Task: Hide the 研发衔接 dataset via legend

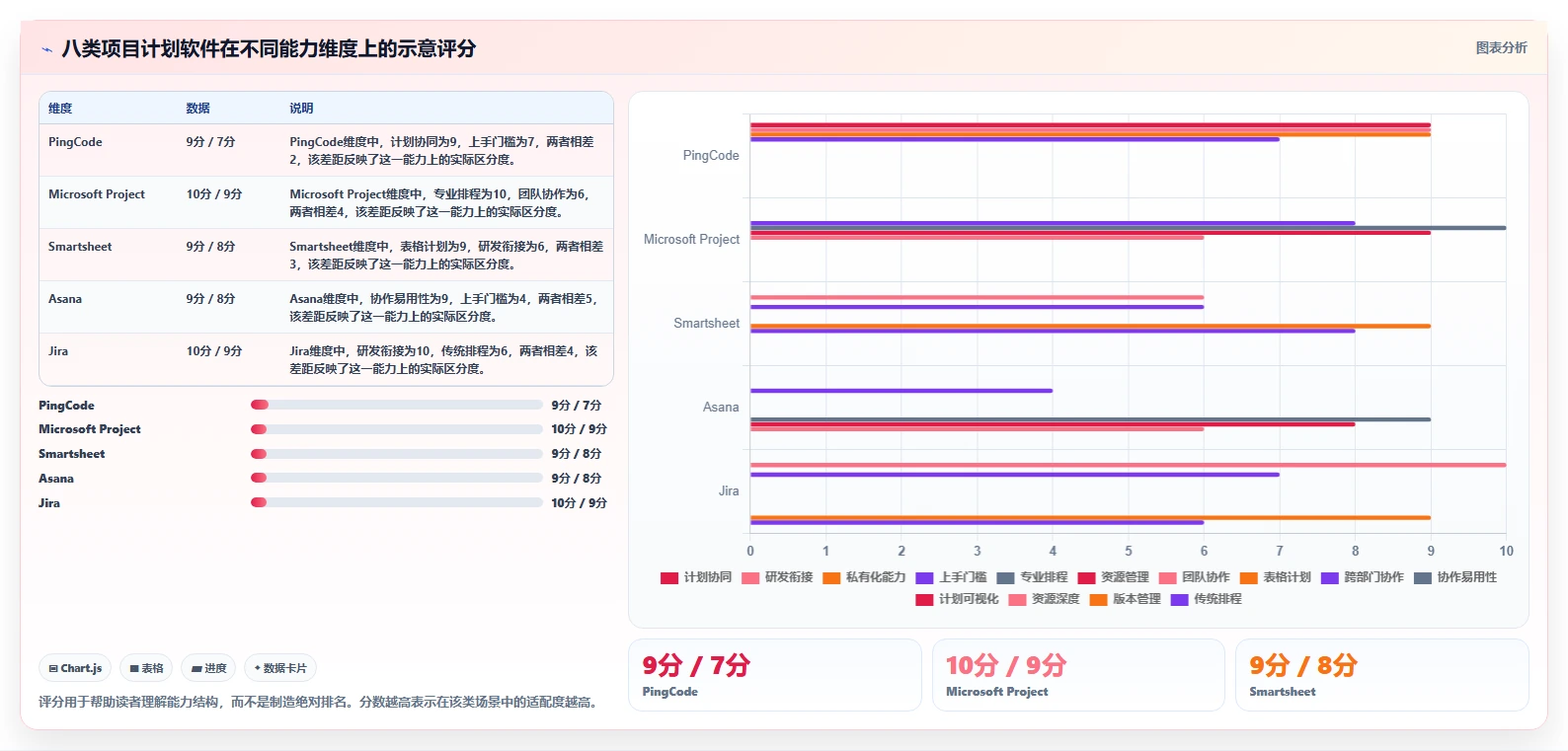Action: [777, 577]
